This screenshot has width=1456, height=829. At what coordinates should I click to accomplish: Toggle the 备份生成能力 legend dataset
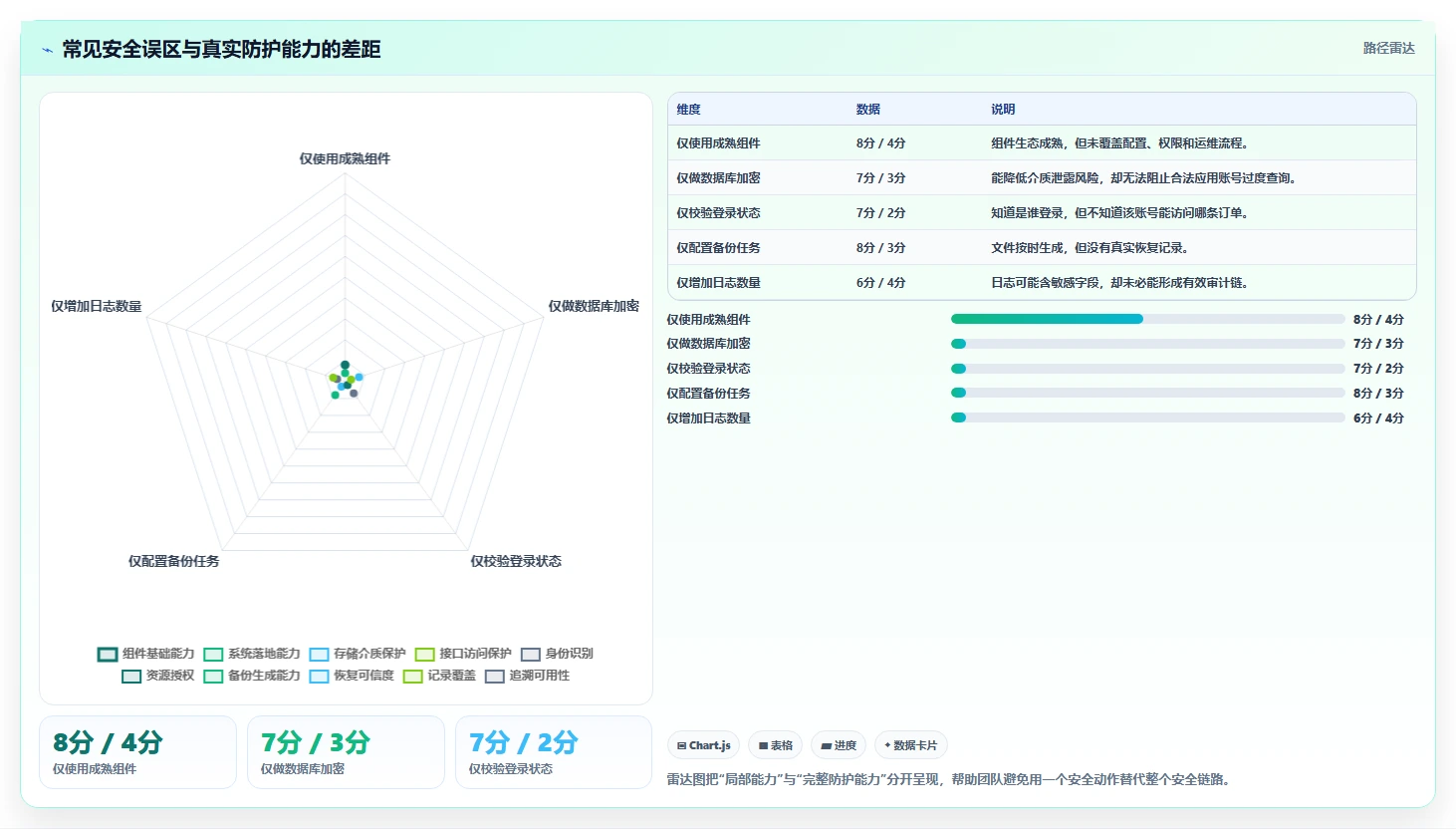[x=251, y=676]
